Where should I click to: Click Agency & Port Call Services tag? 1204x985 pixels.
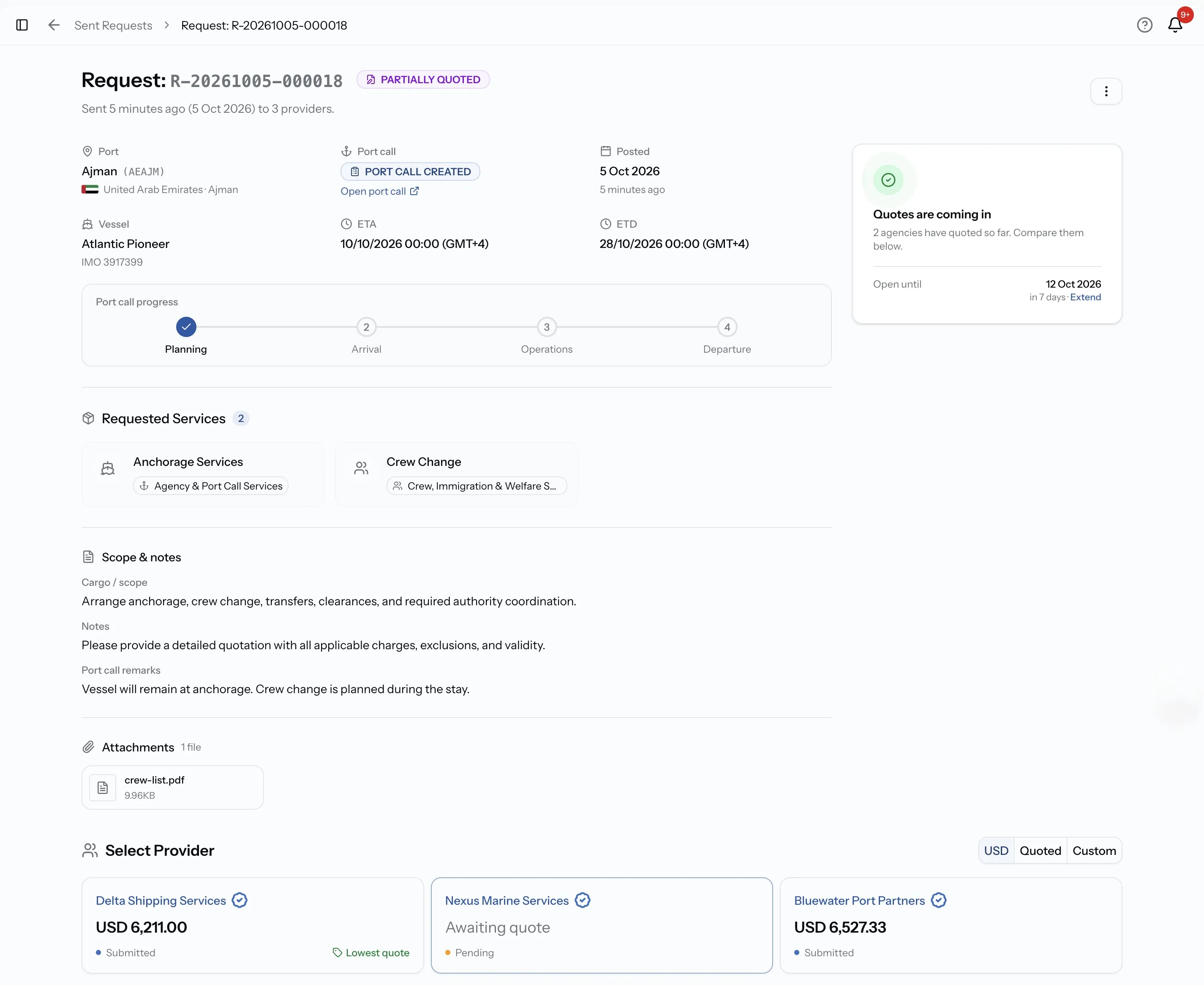point(211,486)
